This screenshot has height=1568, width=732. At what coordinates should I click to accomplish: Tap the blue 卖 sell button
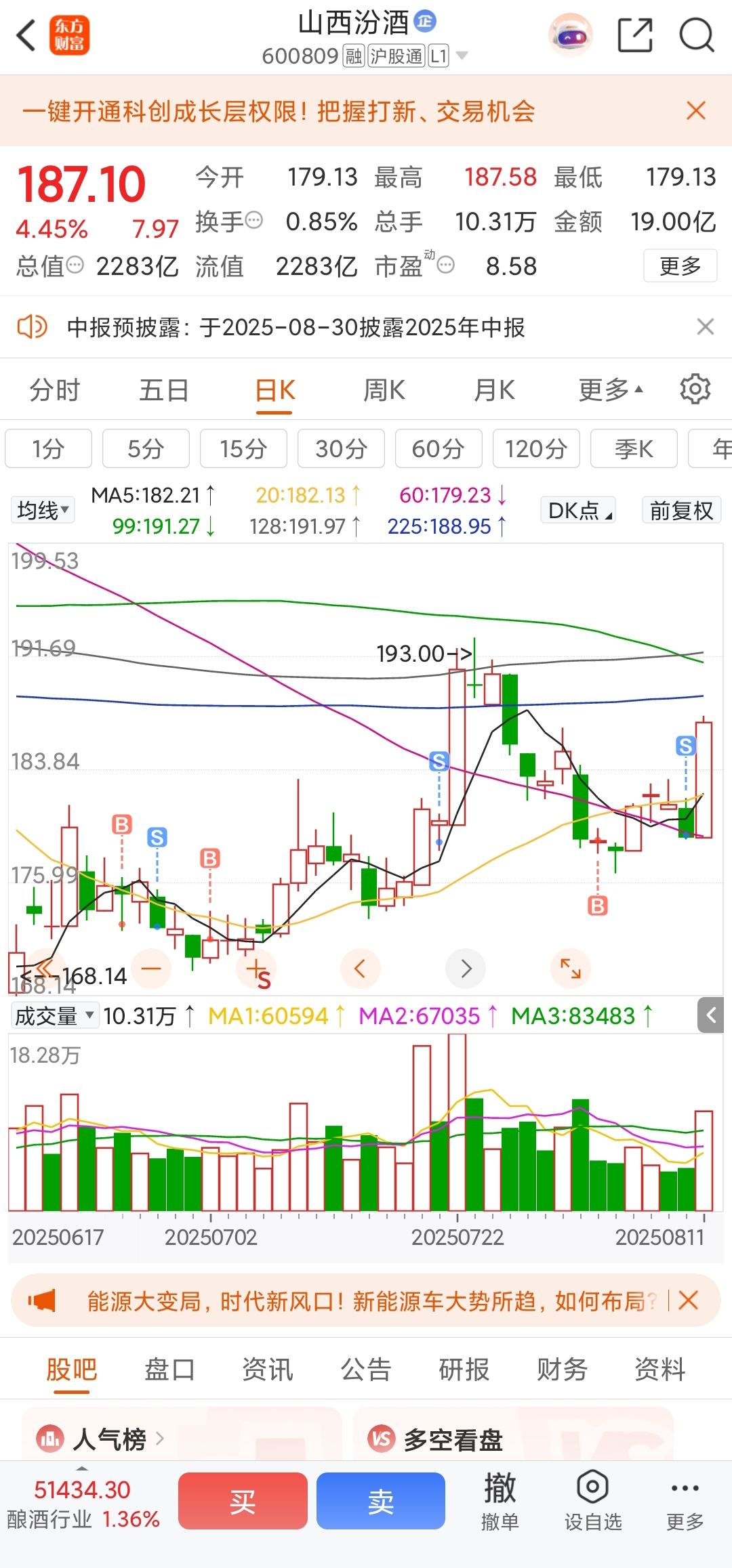(381, 1501)
